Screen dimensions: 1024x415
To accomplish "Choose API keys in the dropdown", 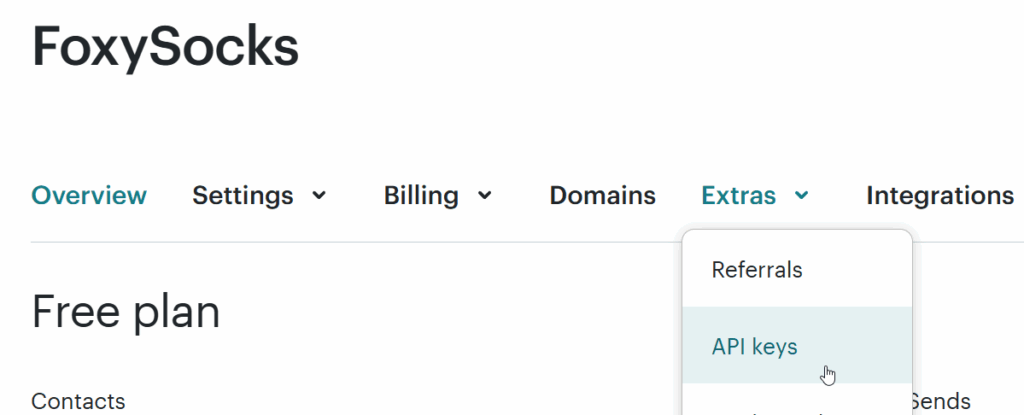I will [755, 347].
